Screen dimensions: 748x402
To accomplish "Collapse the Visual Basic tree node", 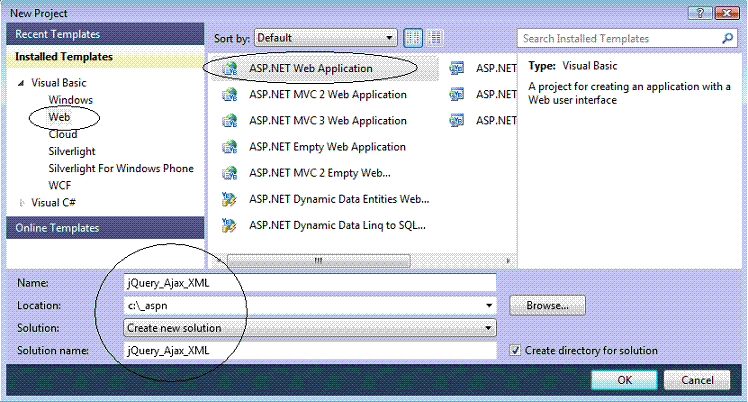I will pyautogui.click(x=21, y=83).
